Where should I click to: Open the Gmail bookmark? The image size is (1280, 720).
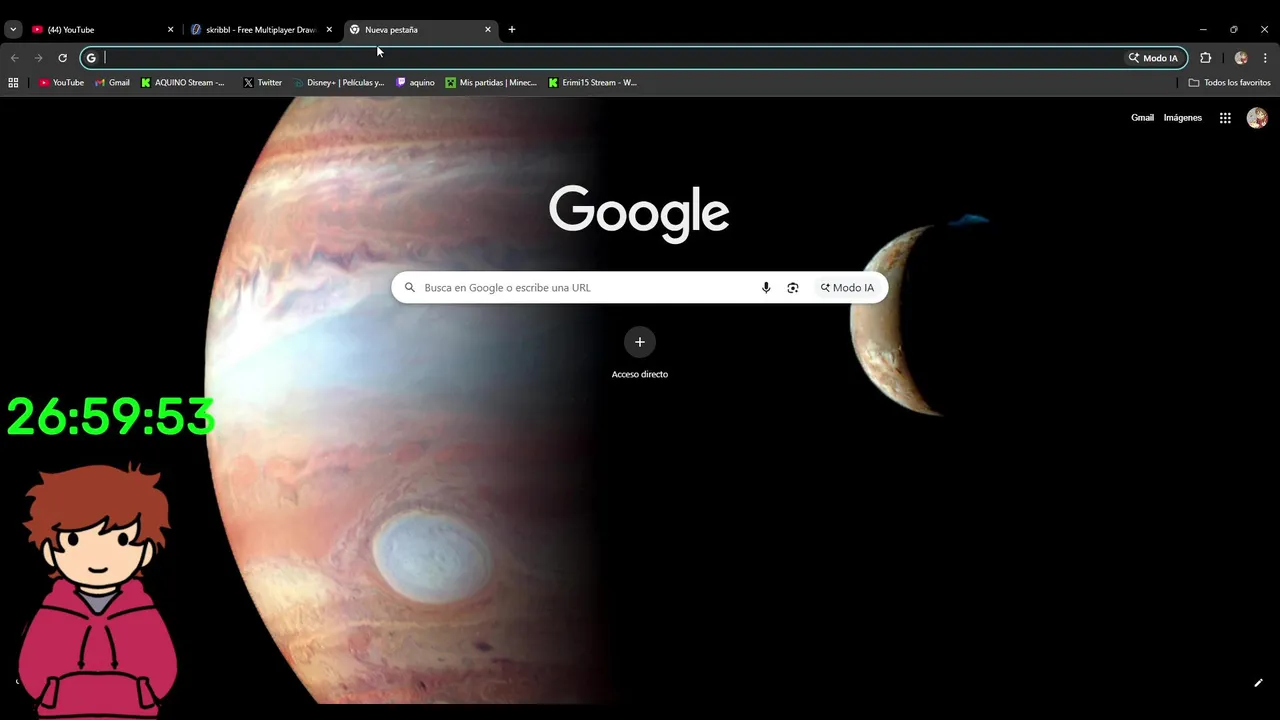[x=112, y=83]
